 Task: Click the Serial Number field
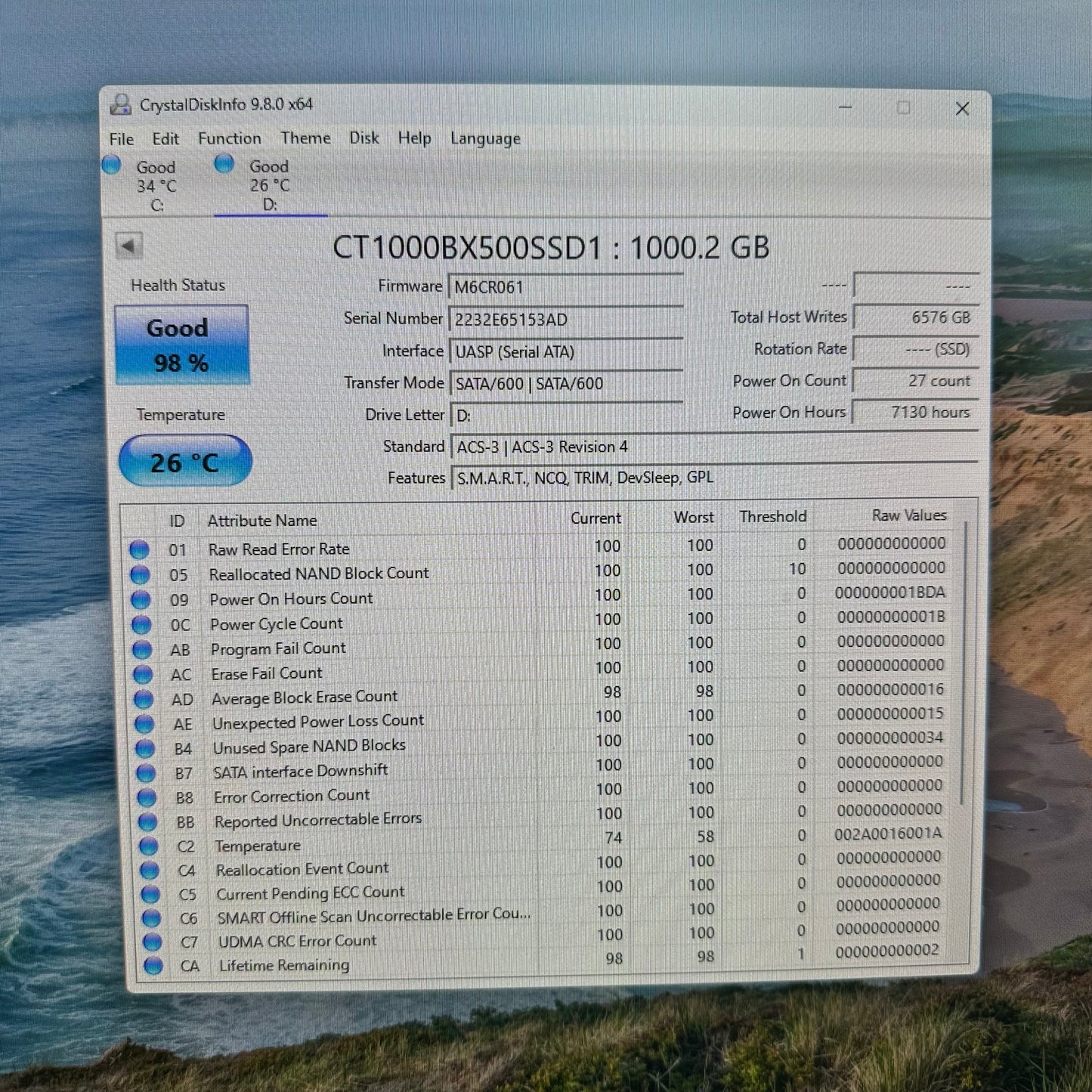566,319
